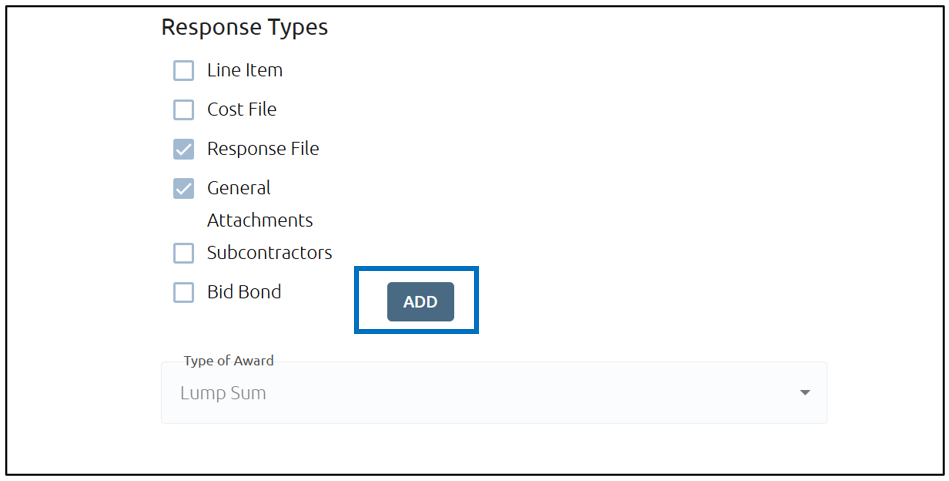Select the Bid Bond checkbox
Screen dimensions: 949x481
183,292
